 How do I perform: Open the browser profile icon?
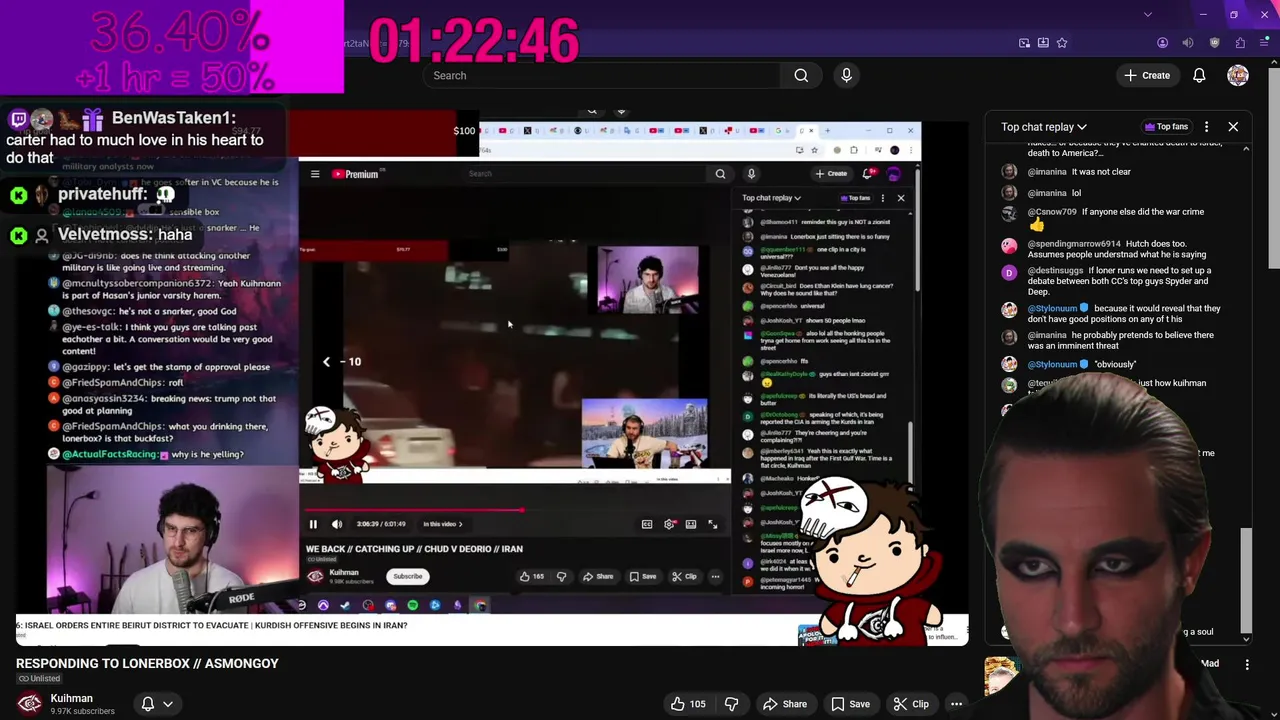(1162, 43)
